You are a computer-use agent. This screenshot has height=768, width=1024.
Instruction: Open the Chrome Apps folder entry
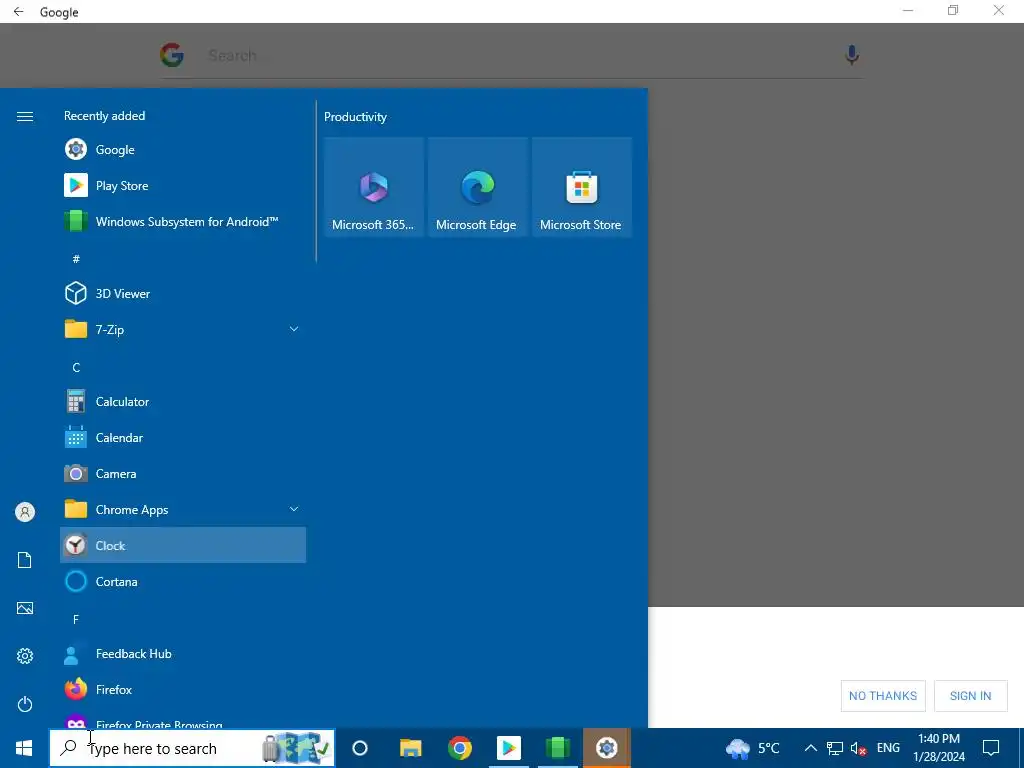click(183, 509)
